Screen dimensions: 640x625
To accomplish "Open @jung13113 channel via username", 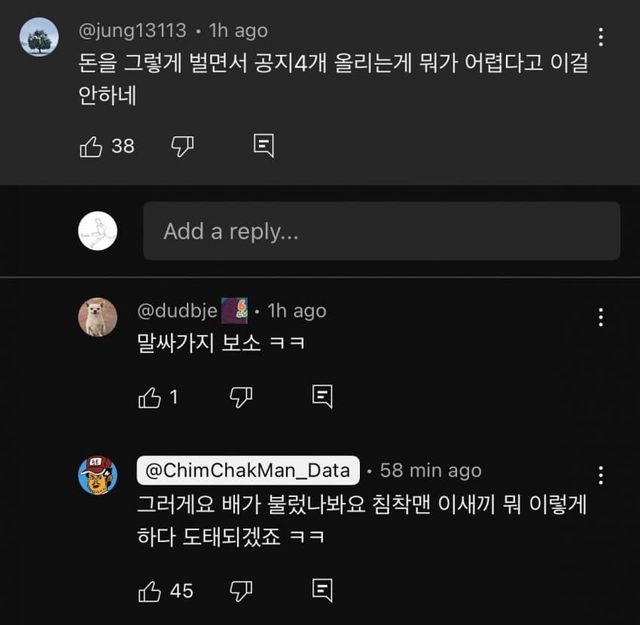I will 136,31.
